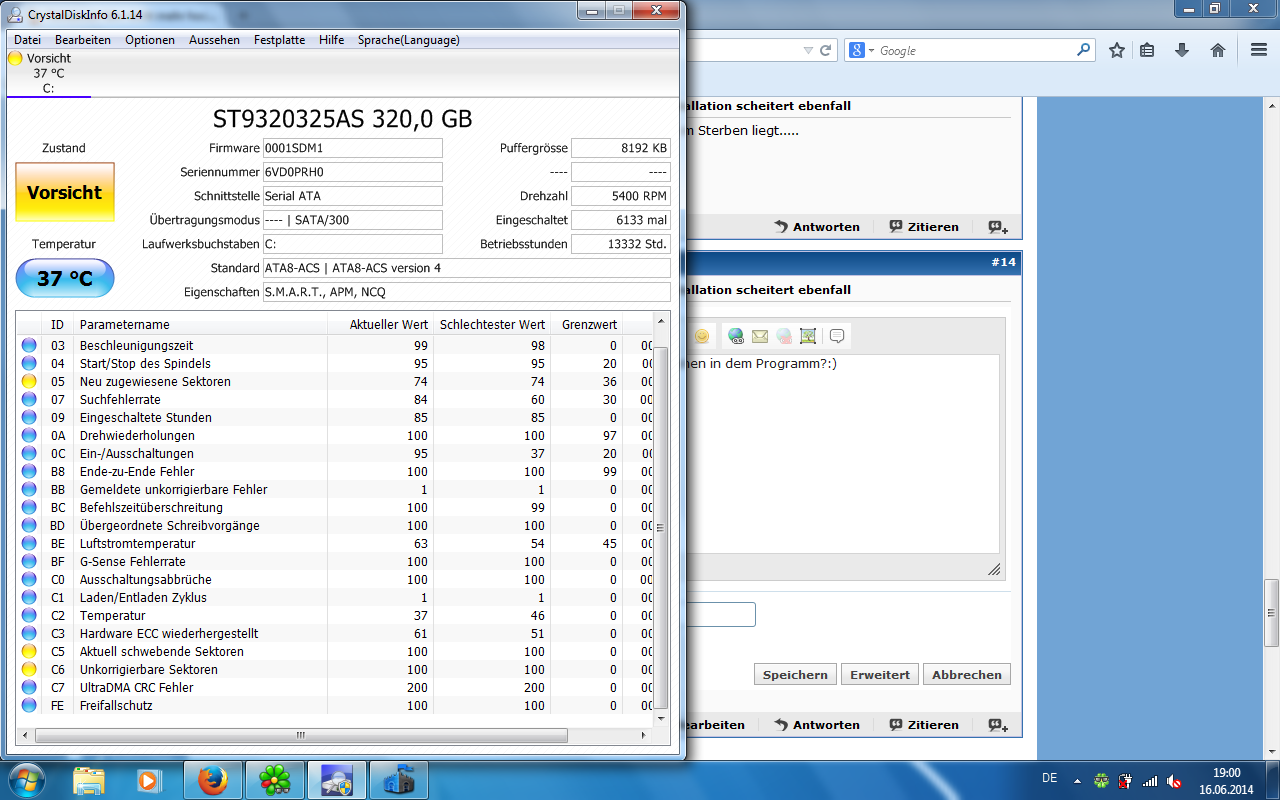This screenshot has height=800, width=1280.
Task: Click the insert email envelope icon in editor
Action: tap(760, 336)
